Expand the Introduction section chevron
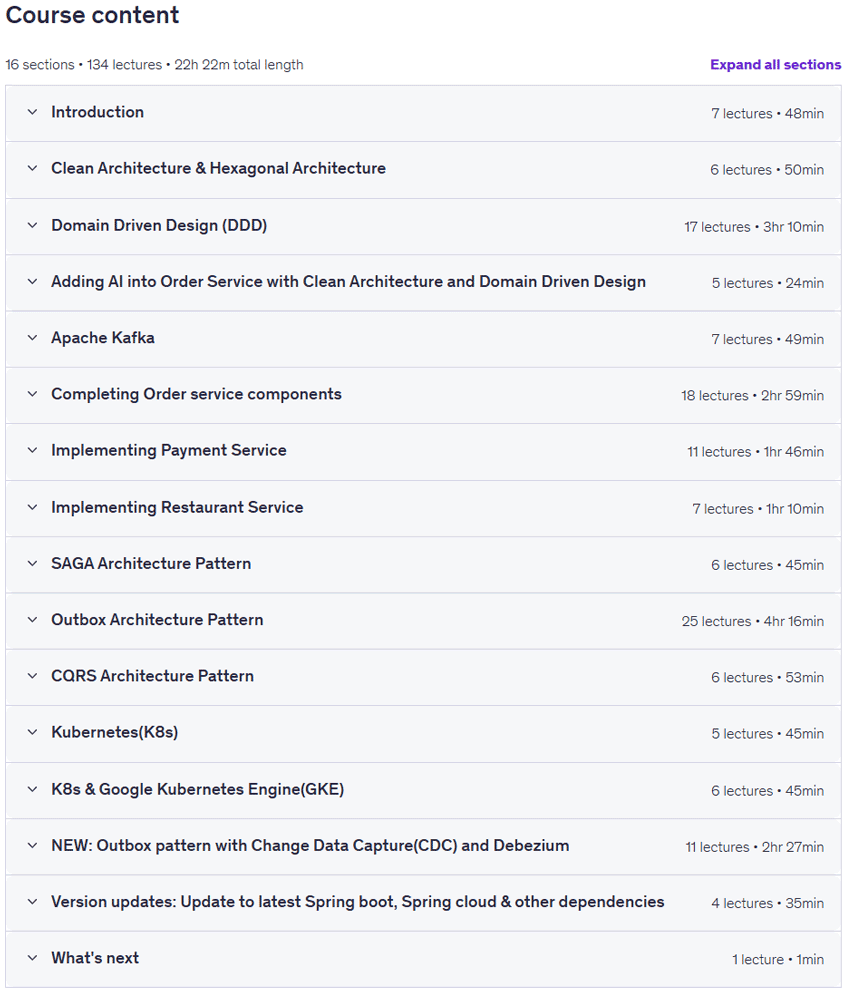Viewport: 844px width, 991px height. (x=32, y=112)
